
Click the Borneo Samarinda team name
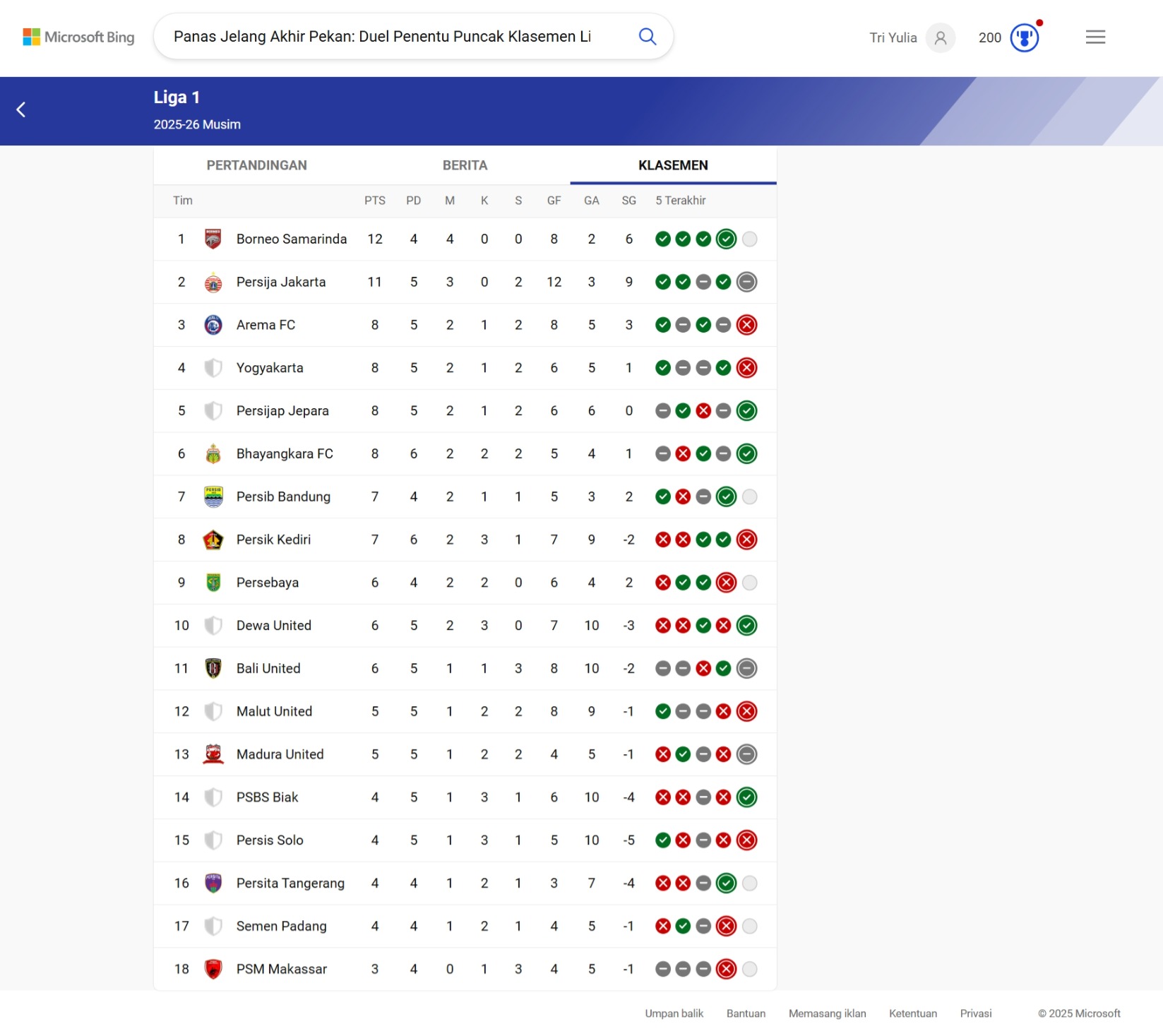pos(292,239)
